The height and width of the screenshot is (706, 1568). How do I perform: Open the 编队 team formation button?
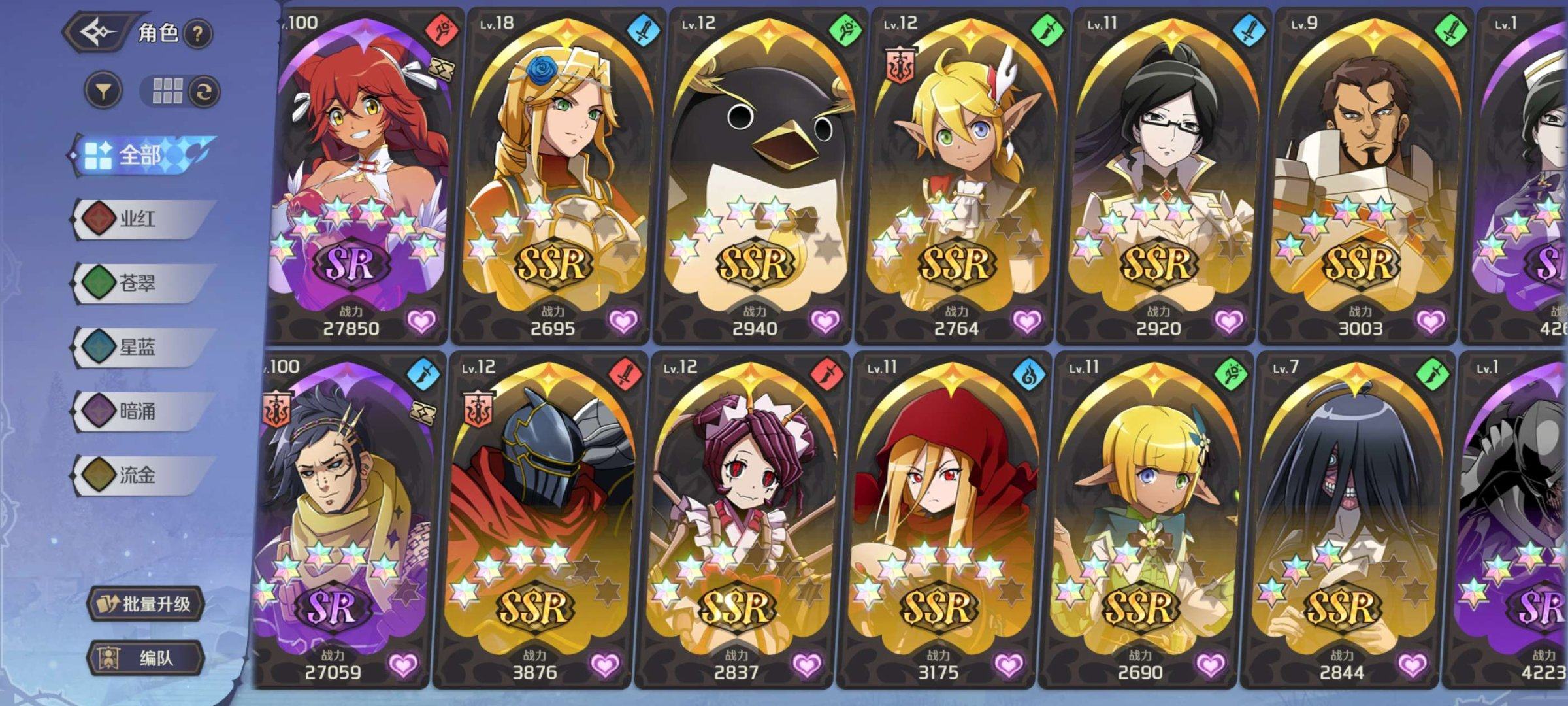point(146,658)
